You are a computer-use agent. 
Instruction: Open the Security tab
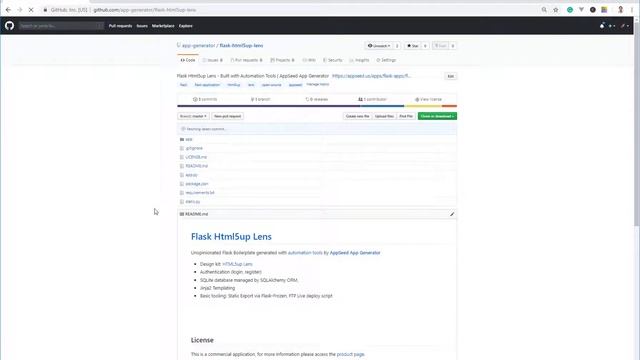tap(332, 60)
